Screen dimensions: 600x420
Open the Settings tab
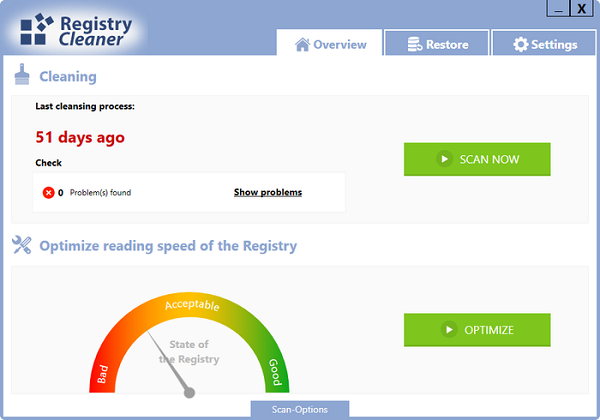coord(543,44)
